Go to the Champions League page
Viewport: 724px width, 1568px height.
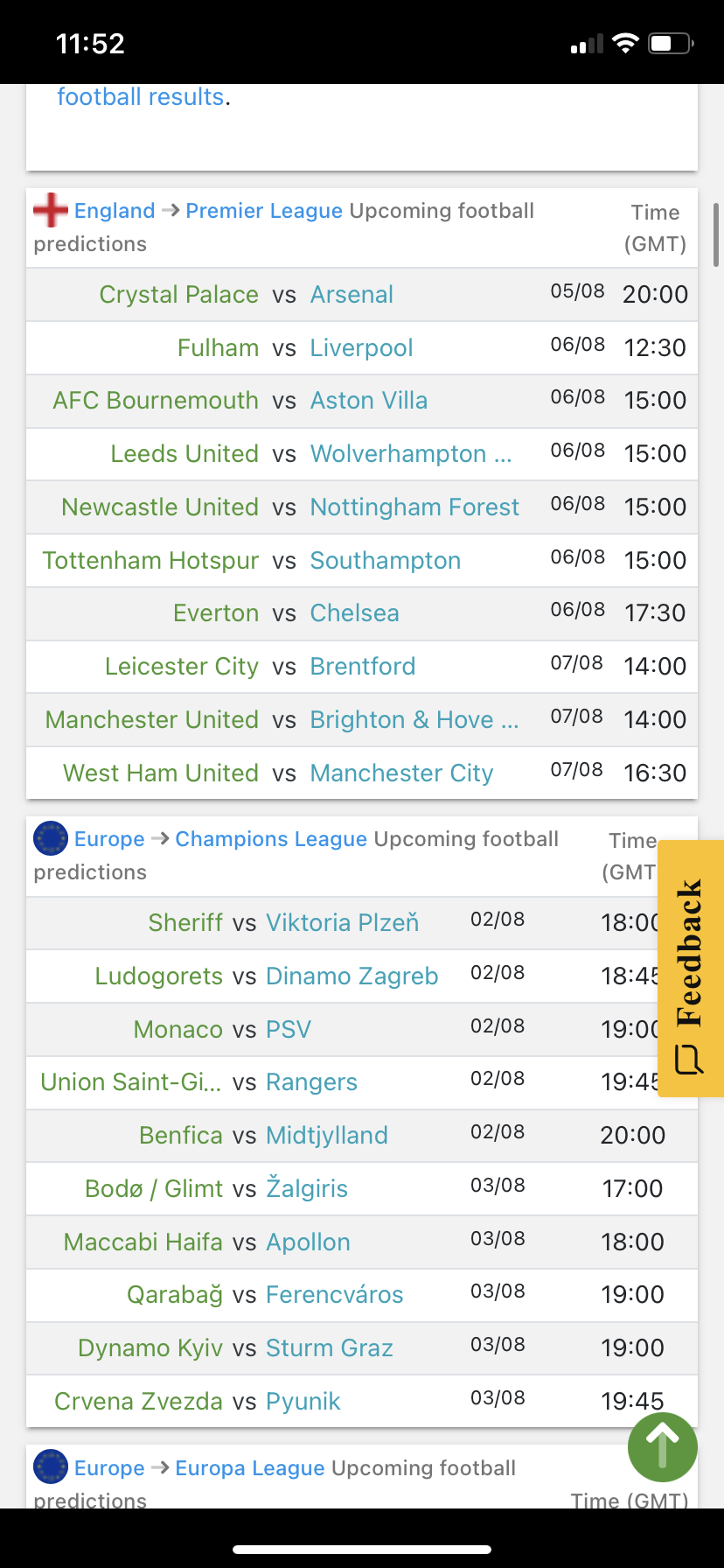pyautogui.click(x=271, y=839)
